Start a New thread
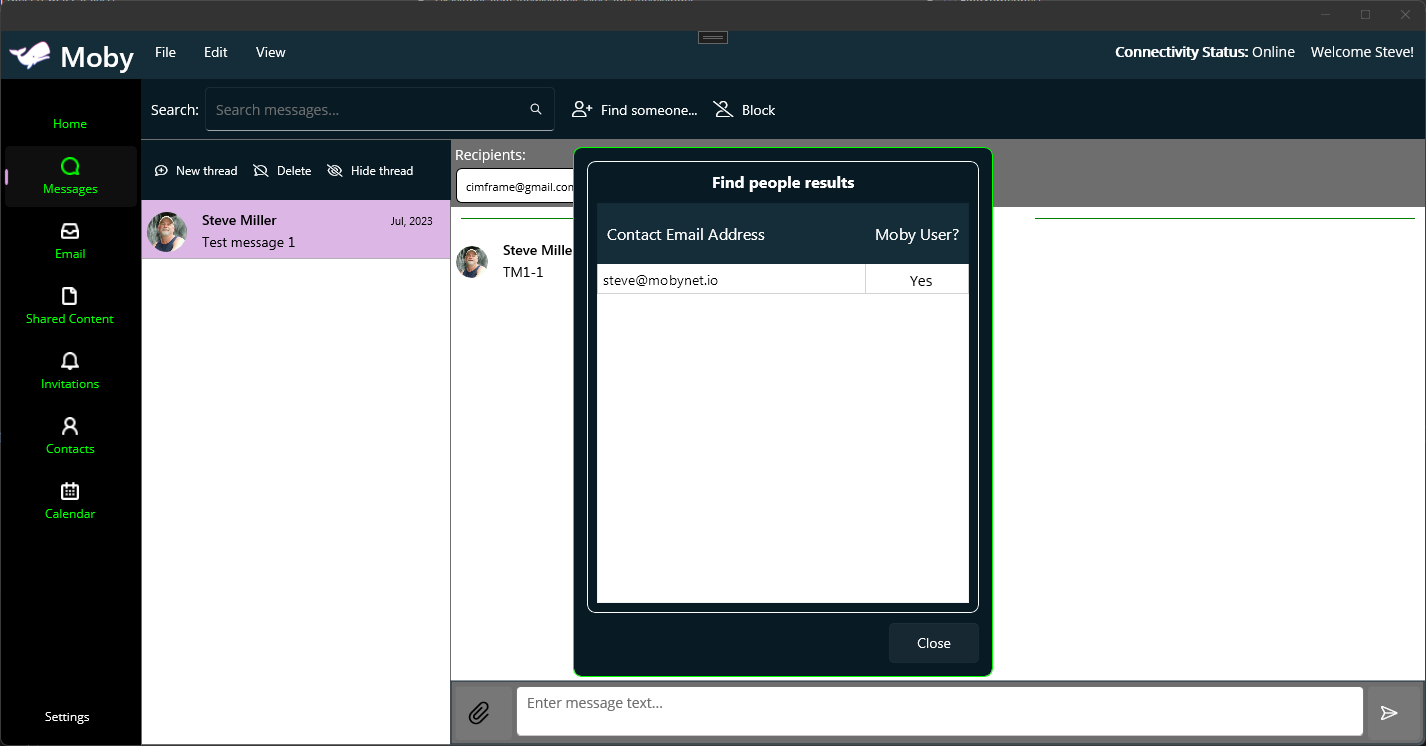Image resolution: width=1426 pixels, height=746 pixels. tap(196, 171)
